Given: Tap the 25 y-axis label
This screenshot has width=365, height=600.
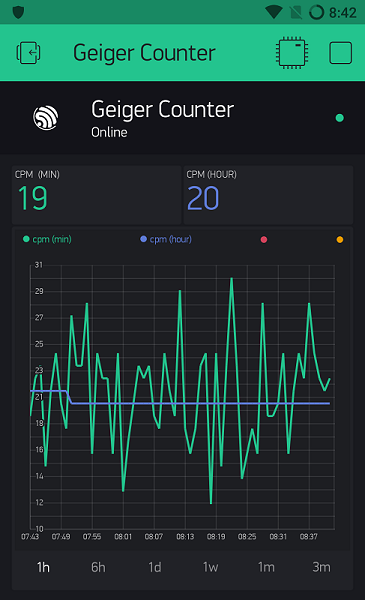Looking at the screenshot, I should (x=39, y=344).
